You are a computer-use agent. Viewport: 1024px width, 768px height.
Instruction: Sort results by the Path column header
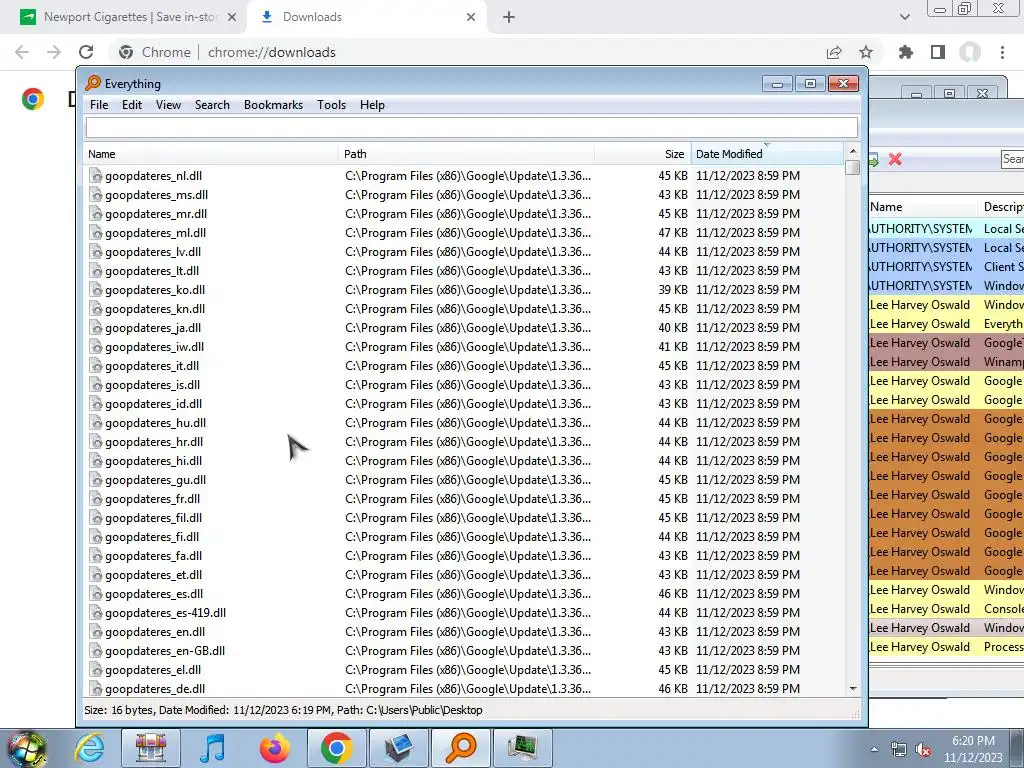point(466,153)
